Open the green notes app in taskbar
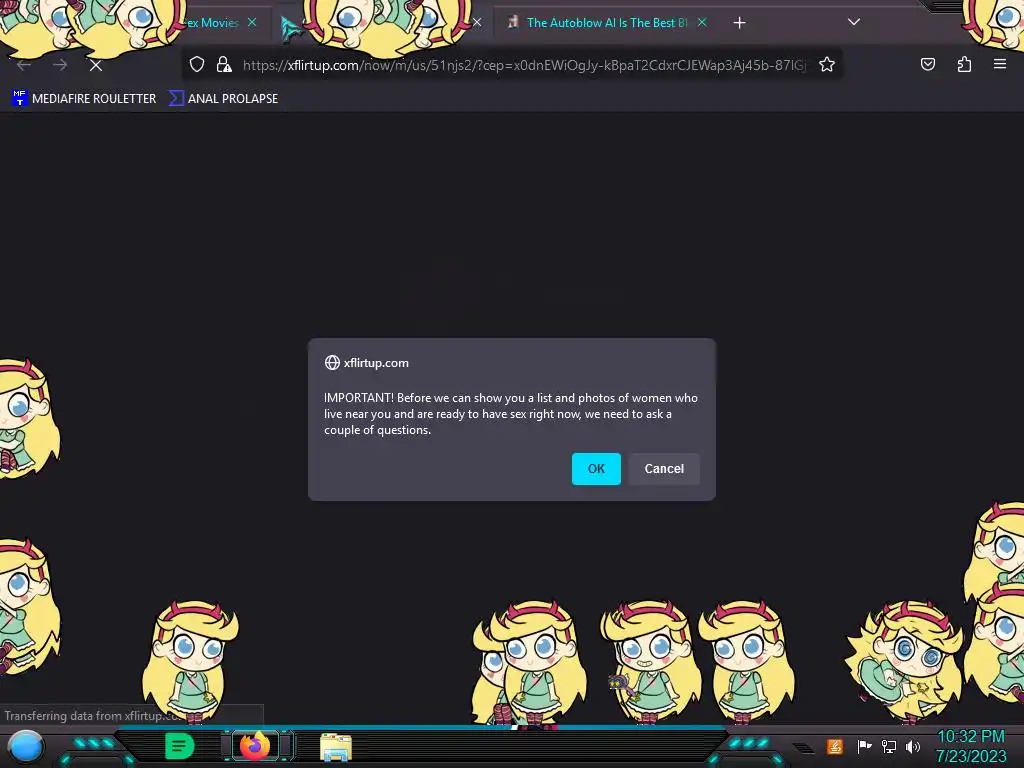Screen dimensions: 1024x768 coord(179,746)
